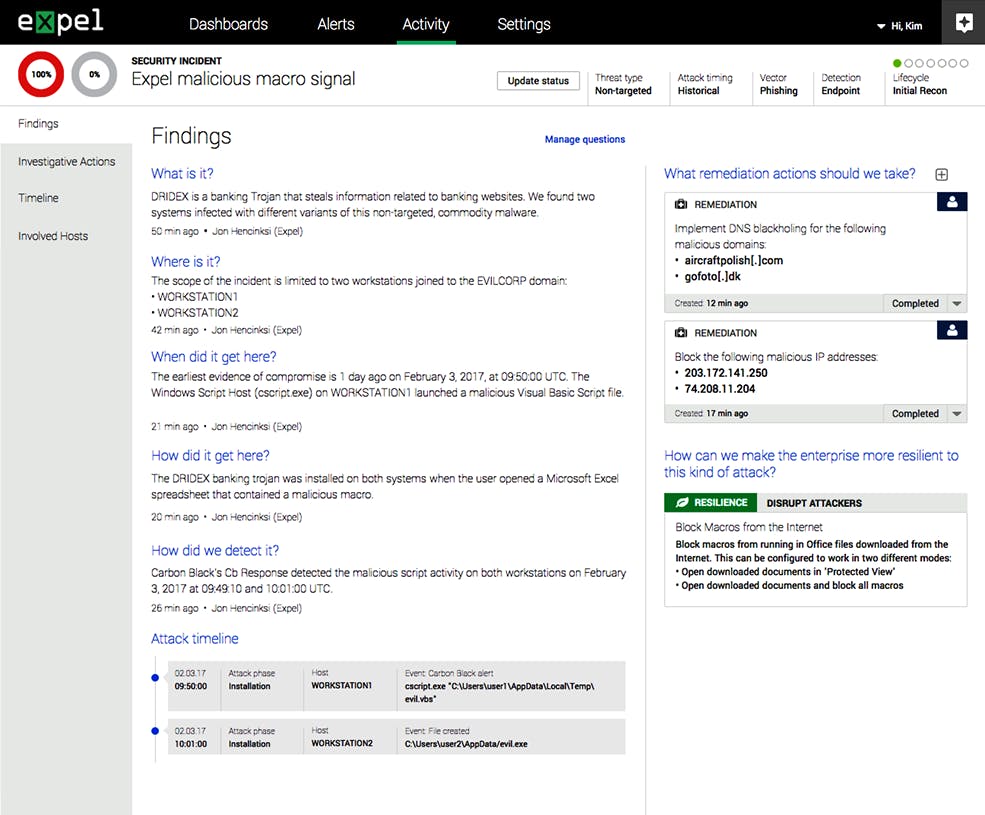Click the Completed button on IP remediation
Screen dimensions: 985x815
[x=915, y=413]
